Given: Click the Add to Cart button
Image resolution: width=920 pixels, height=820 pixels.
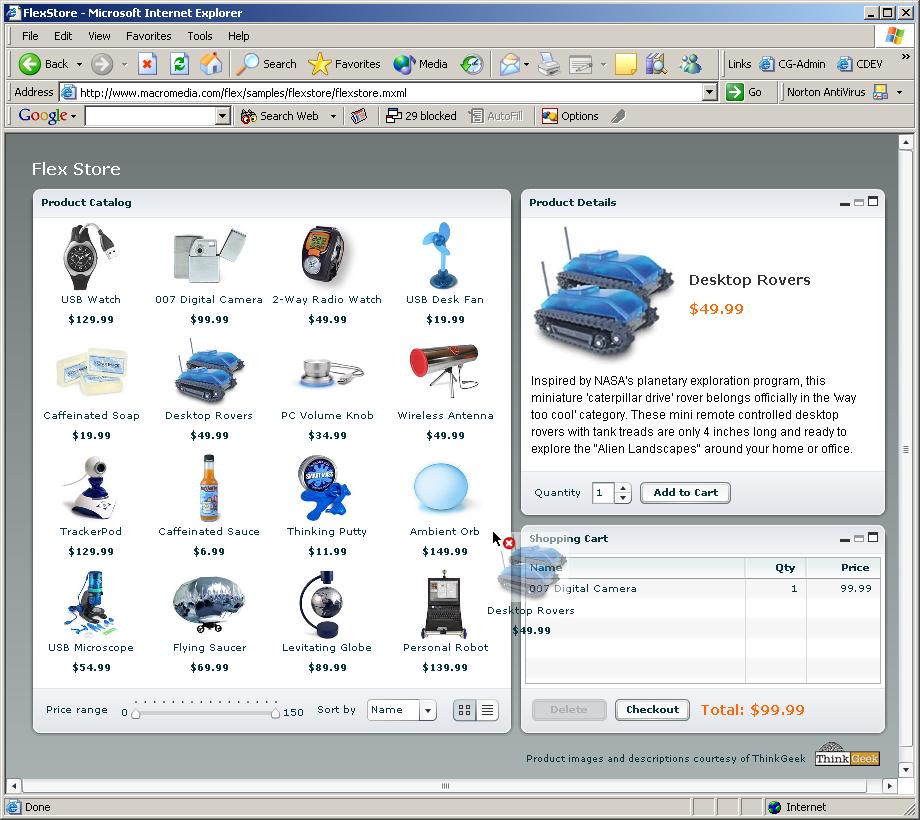Looking at the screenshot, I should click(x=685, y=493).
